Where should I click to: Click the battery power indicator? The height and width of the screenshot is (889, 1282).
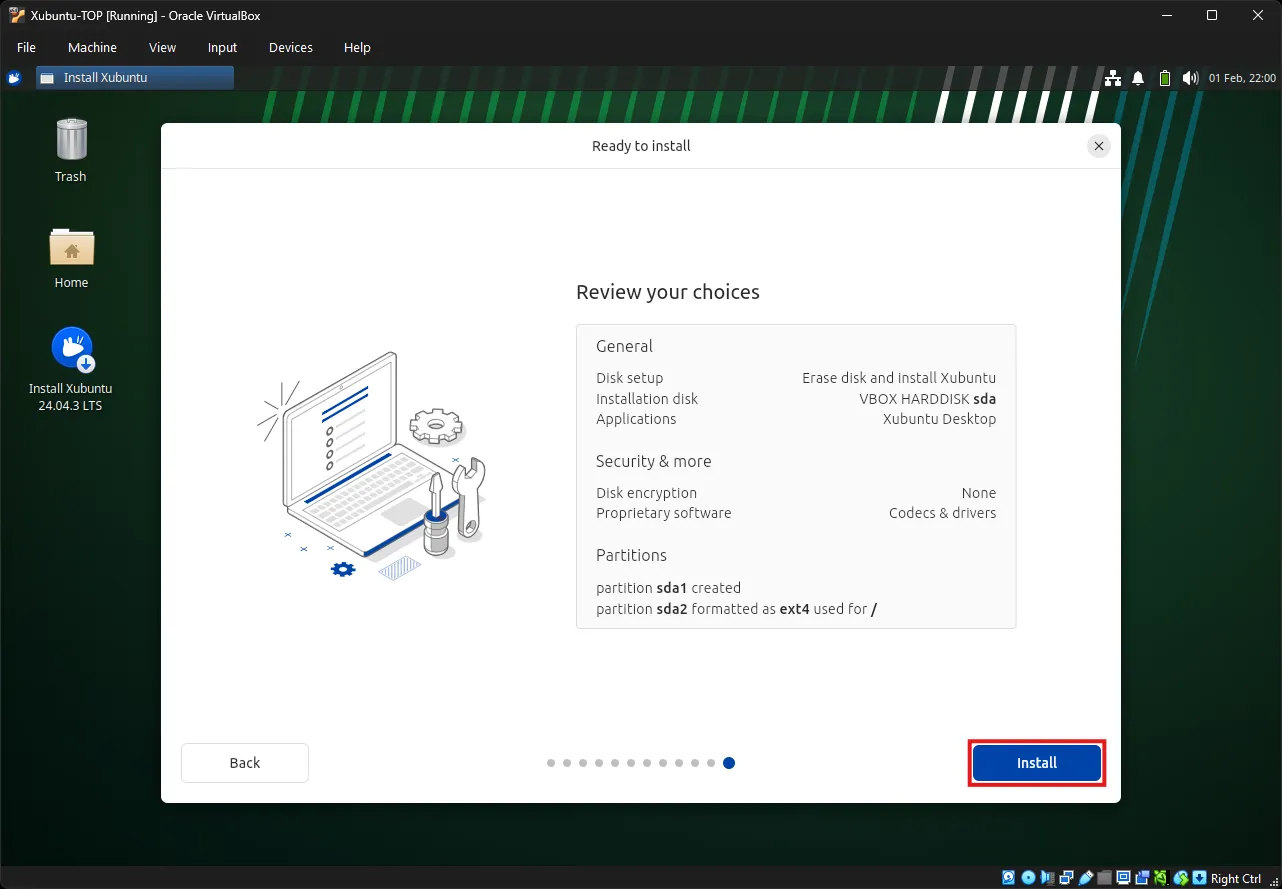point(1164,78)
